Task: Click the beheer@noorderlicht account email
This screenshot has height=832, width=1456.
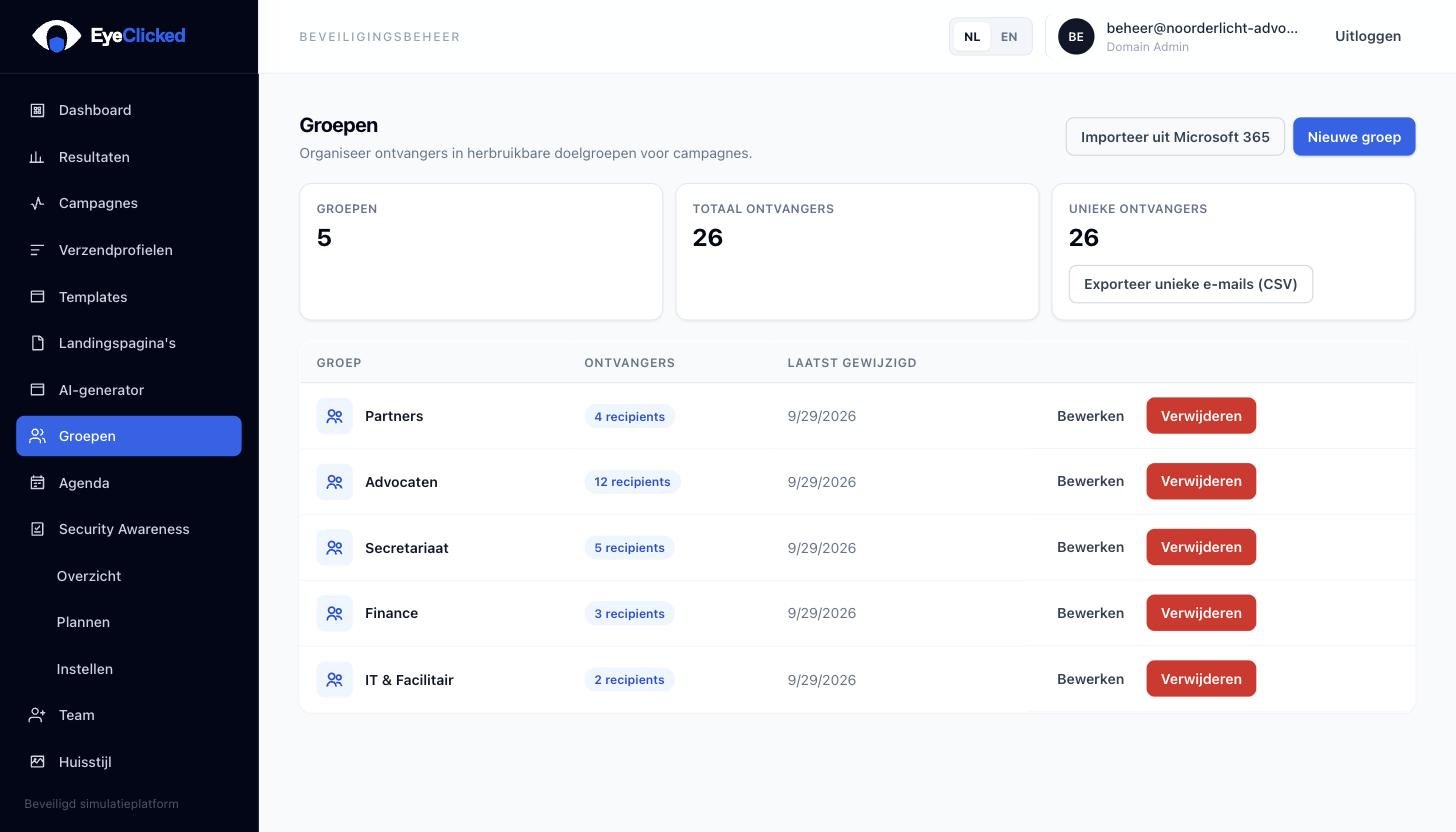Action: (x=1202, y=28)
